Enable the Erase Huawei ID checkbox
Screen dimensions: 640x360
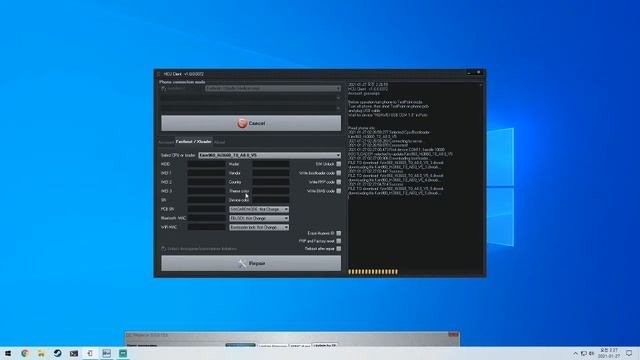338,233
